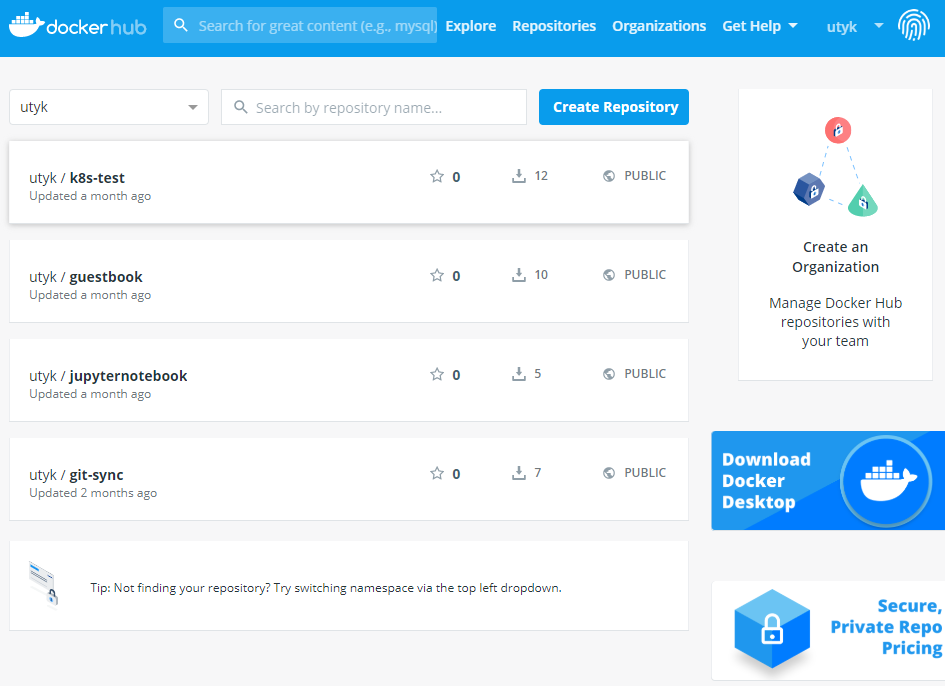Open the Explore page
Screen dimensions: 945x686
coord(471,26)
